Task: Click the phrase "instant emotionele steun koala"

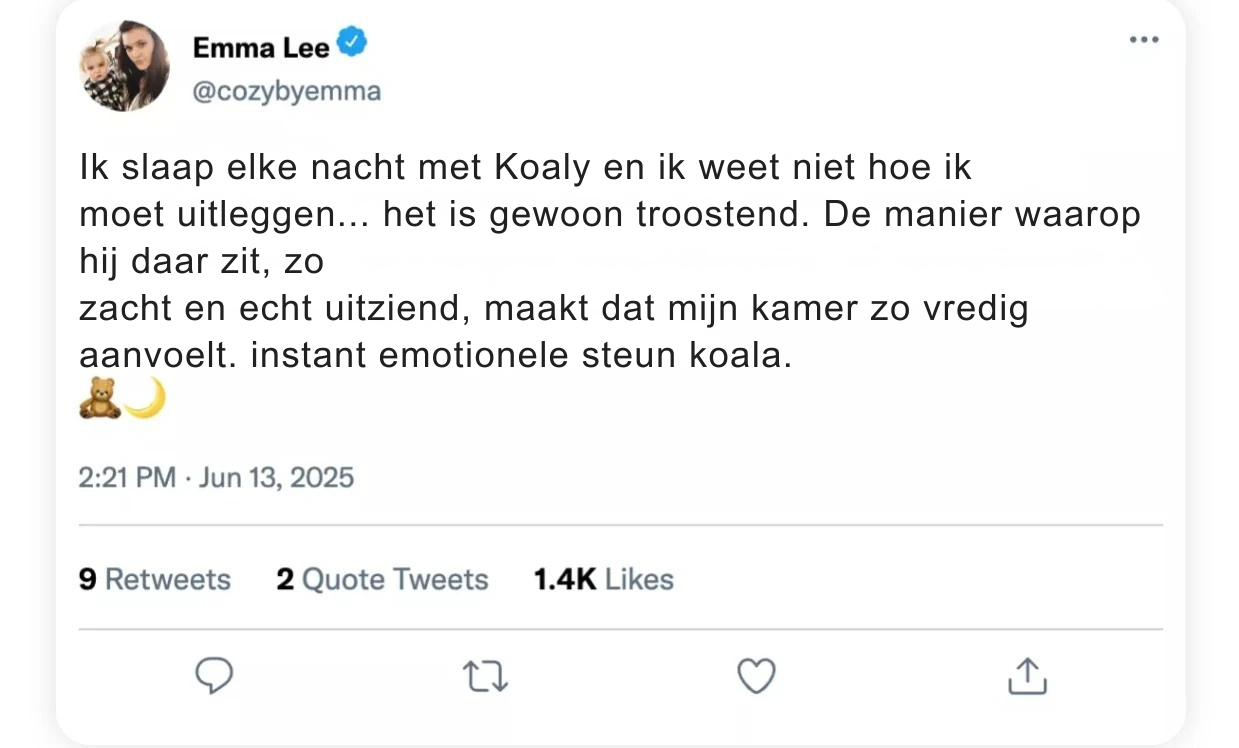Action: [520, 355]
